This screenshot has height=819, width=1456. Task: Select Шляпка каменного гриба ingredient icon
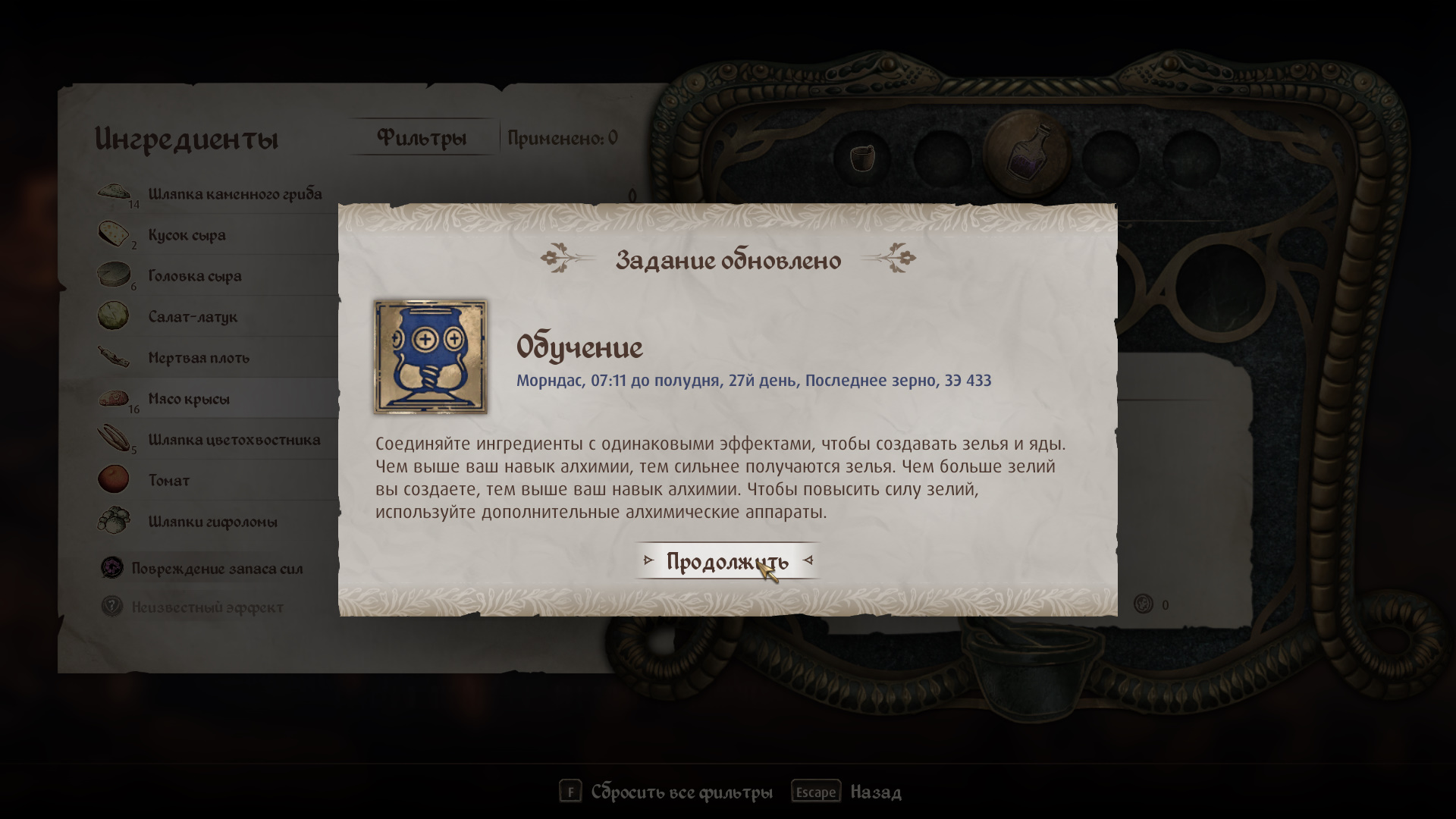coord(114,193)
